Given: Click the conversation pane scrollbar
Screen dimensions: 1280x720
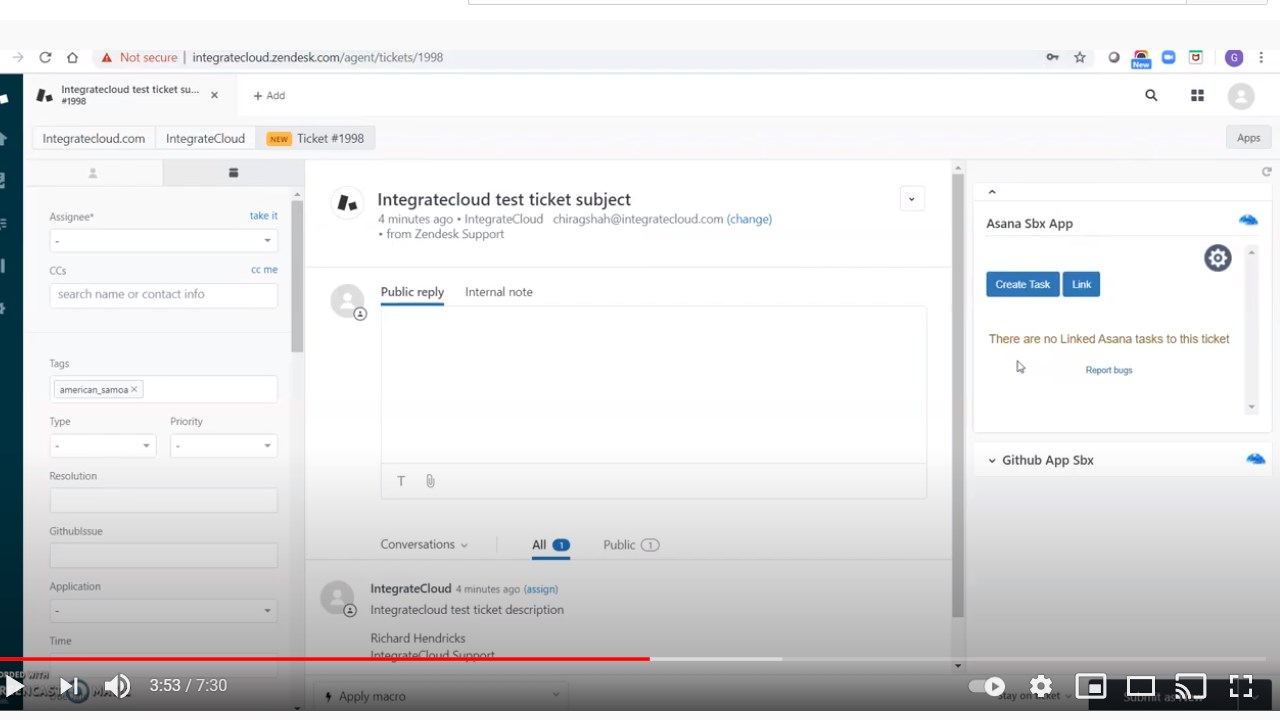Looking at the screenshot, I should tap(958, 396).
